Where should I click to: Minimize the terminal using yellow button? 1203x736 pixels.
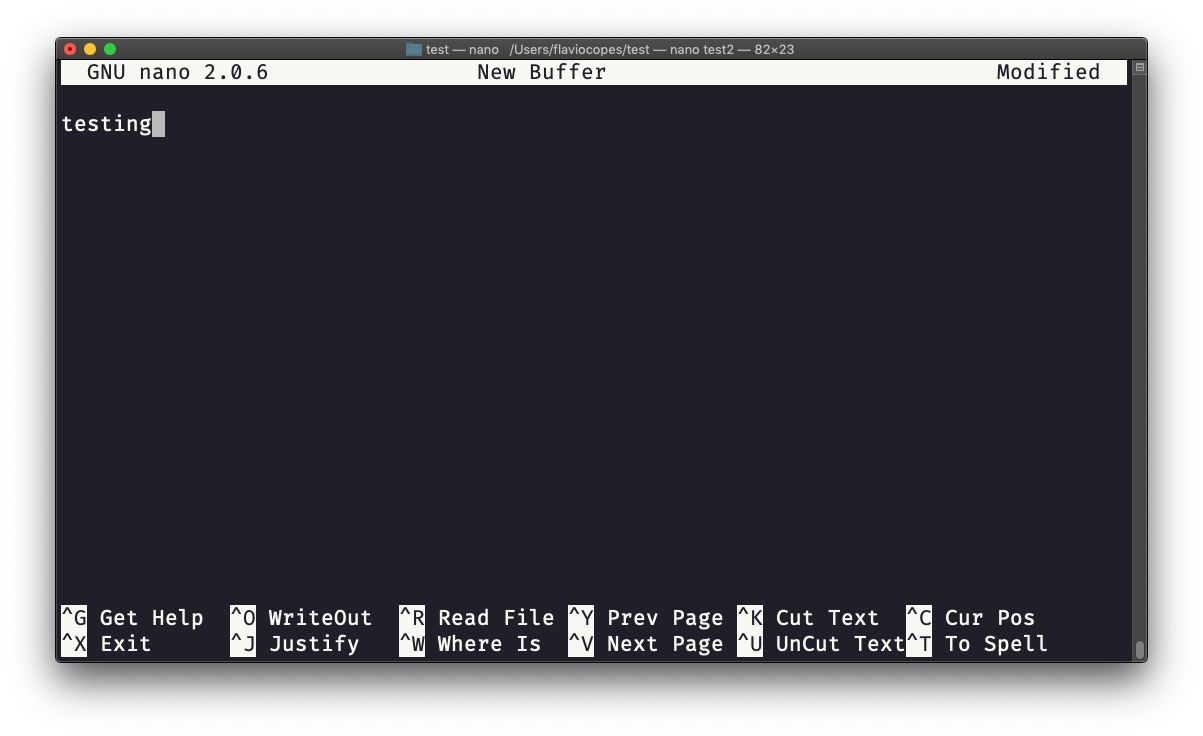90,49
